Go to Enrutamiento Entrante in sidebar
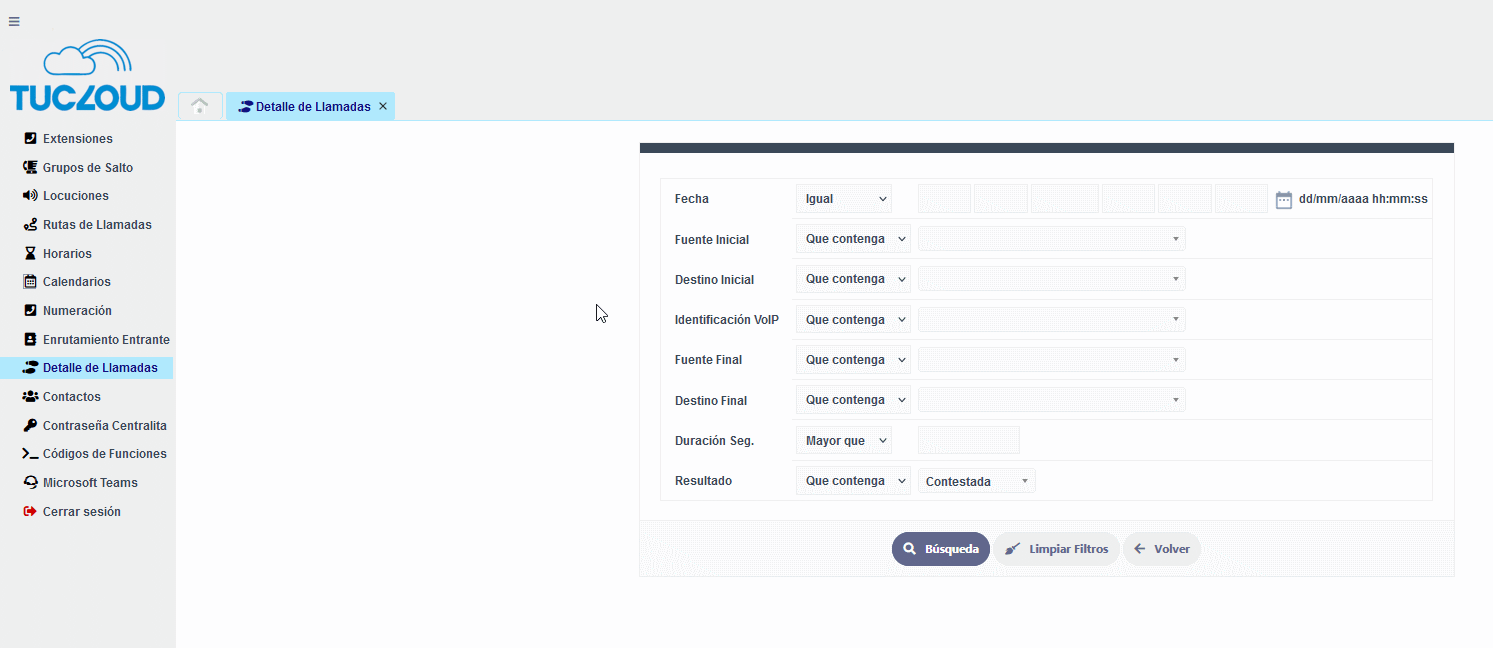The height and width of the screenshot is (648, 1493). (x=106, y=340)
